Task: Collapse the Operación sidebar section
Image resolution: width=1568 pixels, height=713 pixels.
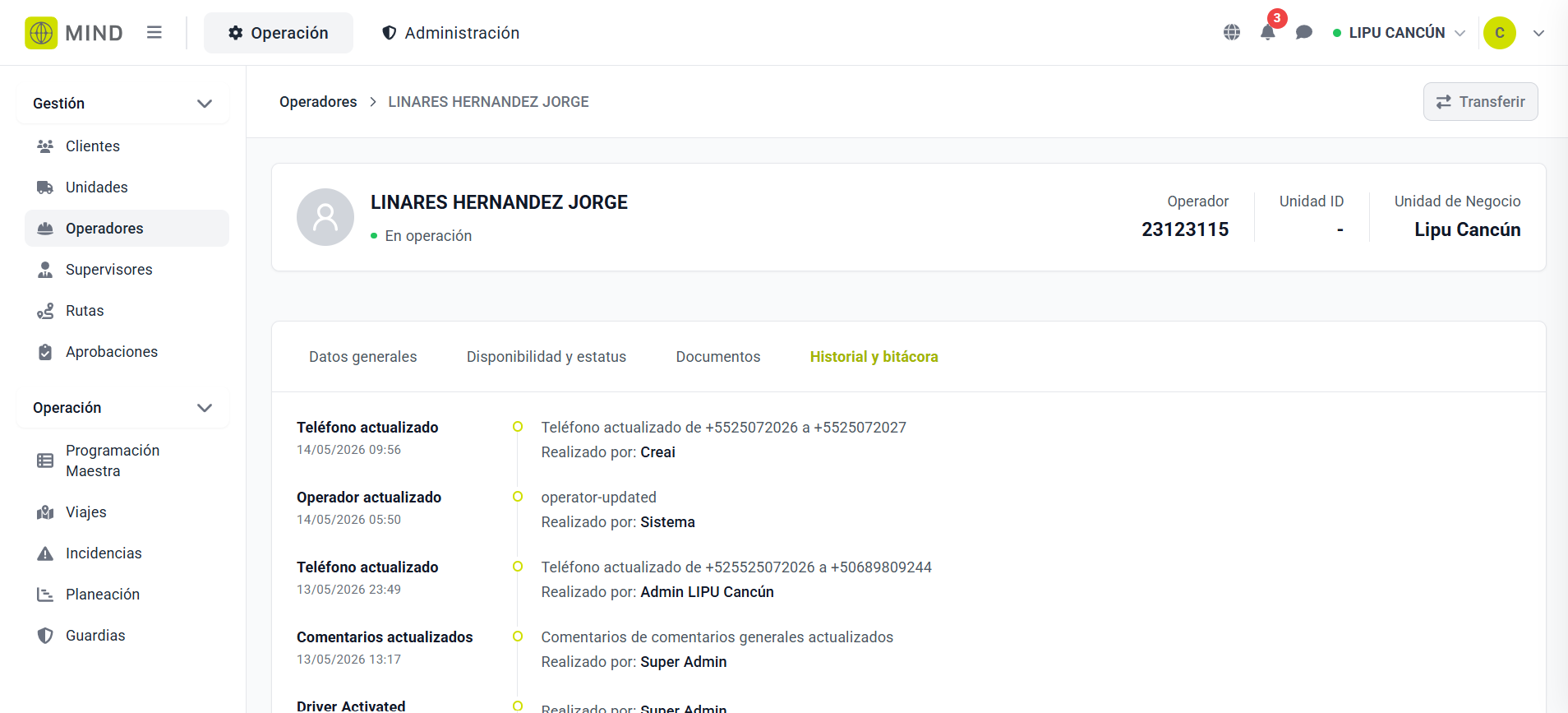Action: [x=122, y=408]
